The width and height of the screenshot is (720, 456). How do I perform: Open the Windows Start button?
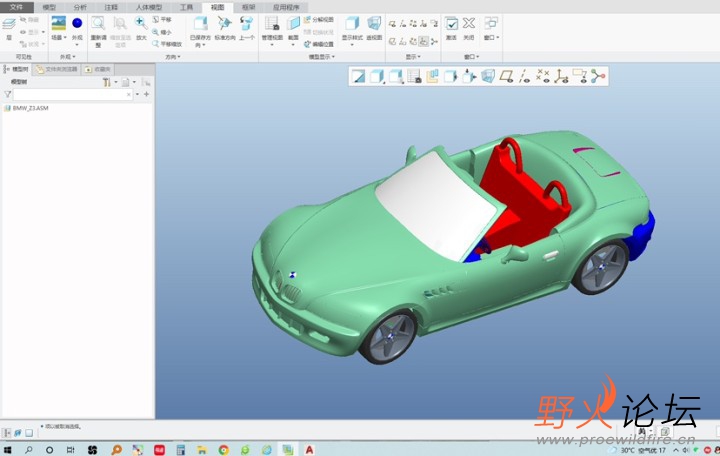coord(7,450)
